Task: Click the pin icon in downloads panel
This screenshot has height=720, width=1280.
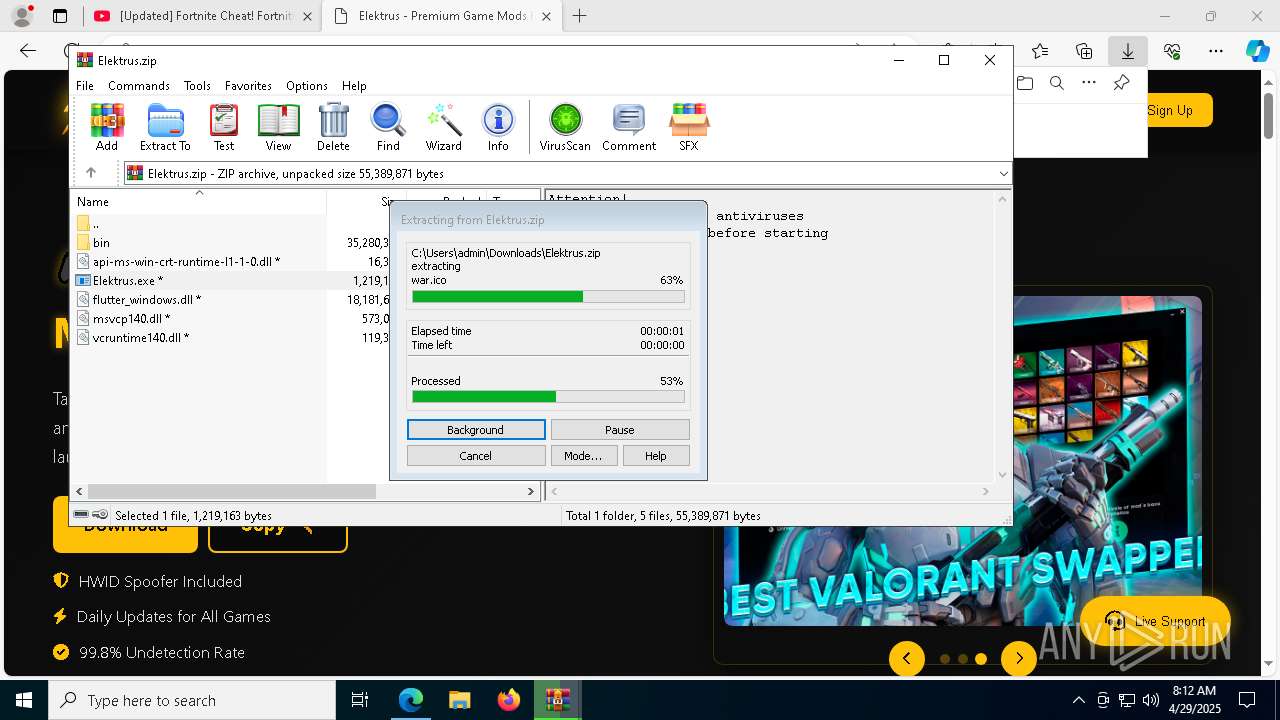Action: point(1122,83)
